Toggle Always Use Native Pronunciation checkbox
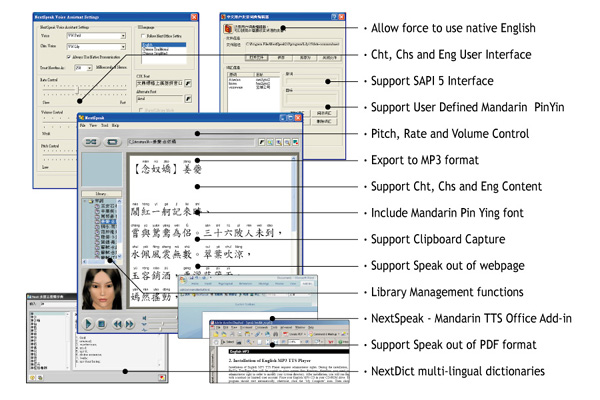Viewport: 600px width, 400px height. [68, 57]
